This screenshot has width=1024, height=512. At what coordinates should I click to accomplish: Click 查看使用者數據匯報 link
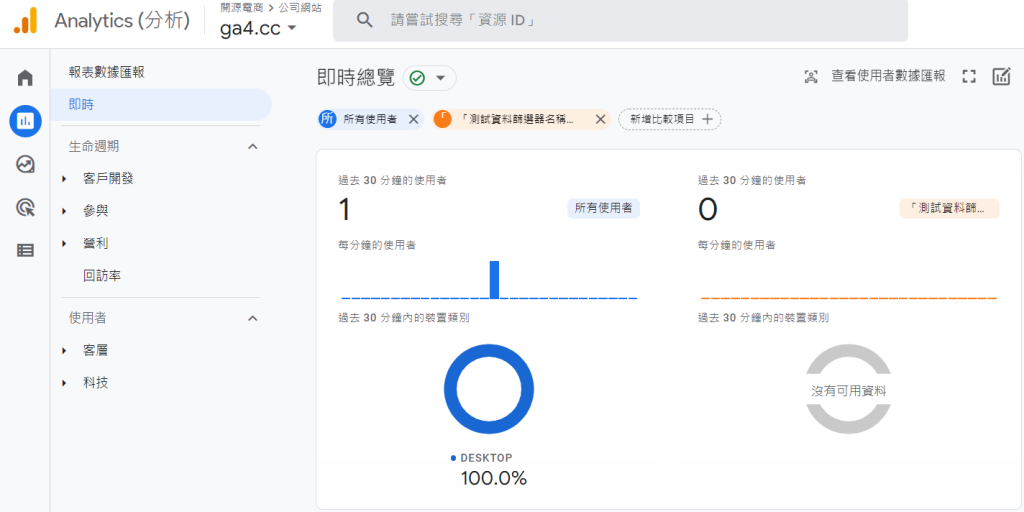[x=888, y=76]
